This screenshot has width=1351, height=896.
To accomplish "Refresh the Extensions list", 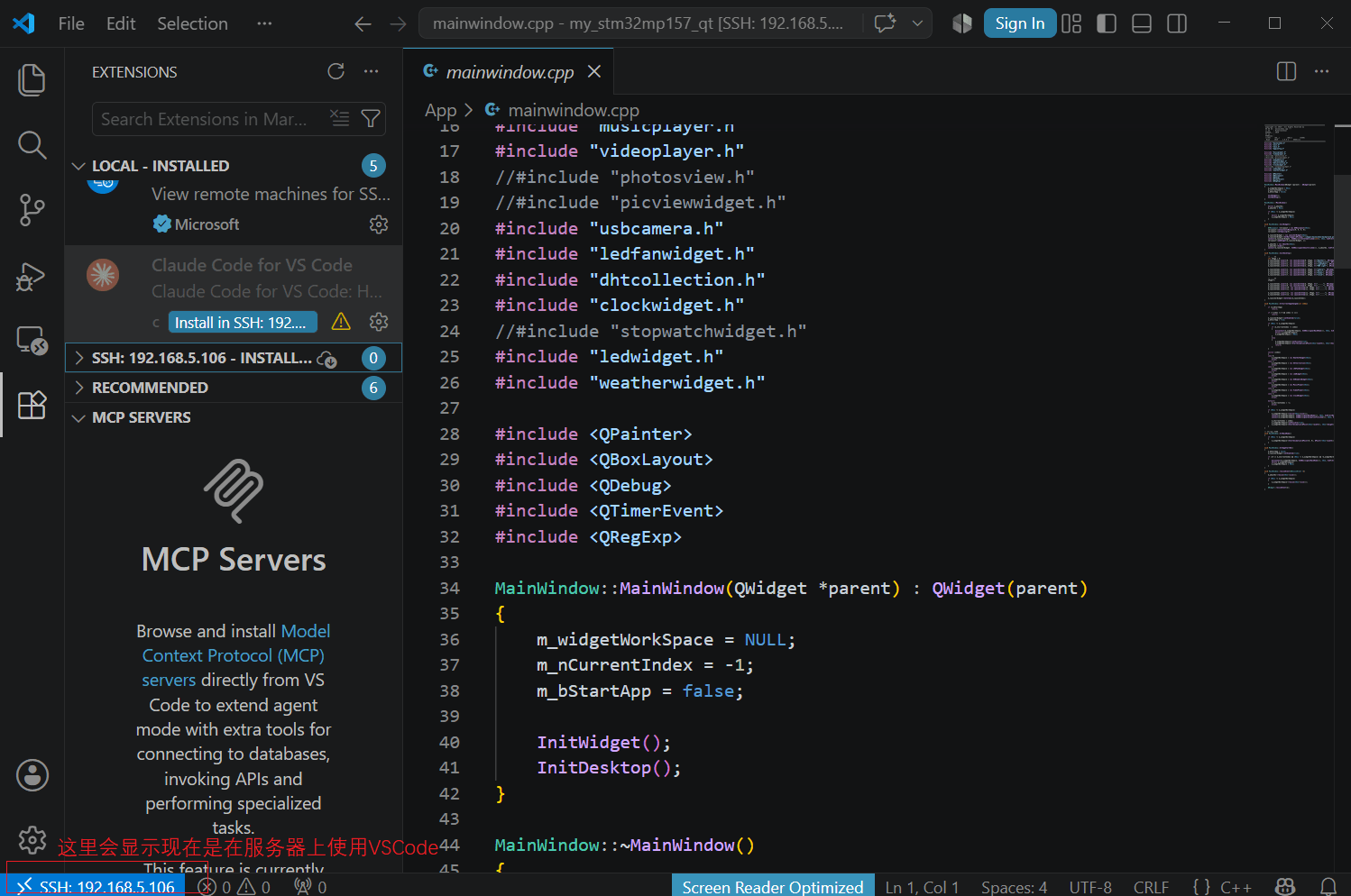I will pyautogui.click(x=336, y=71).
